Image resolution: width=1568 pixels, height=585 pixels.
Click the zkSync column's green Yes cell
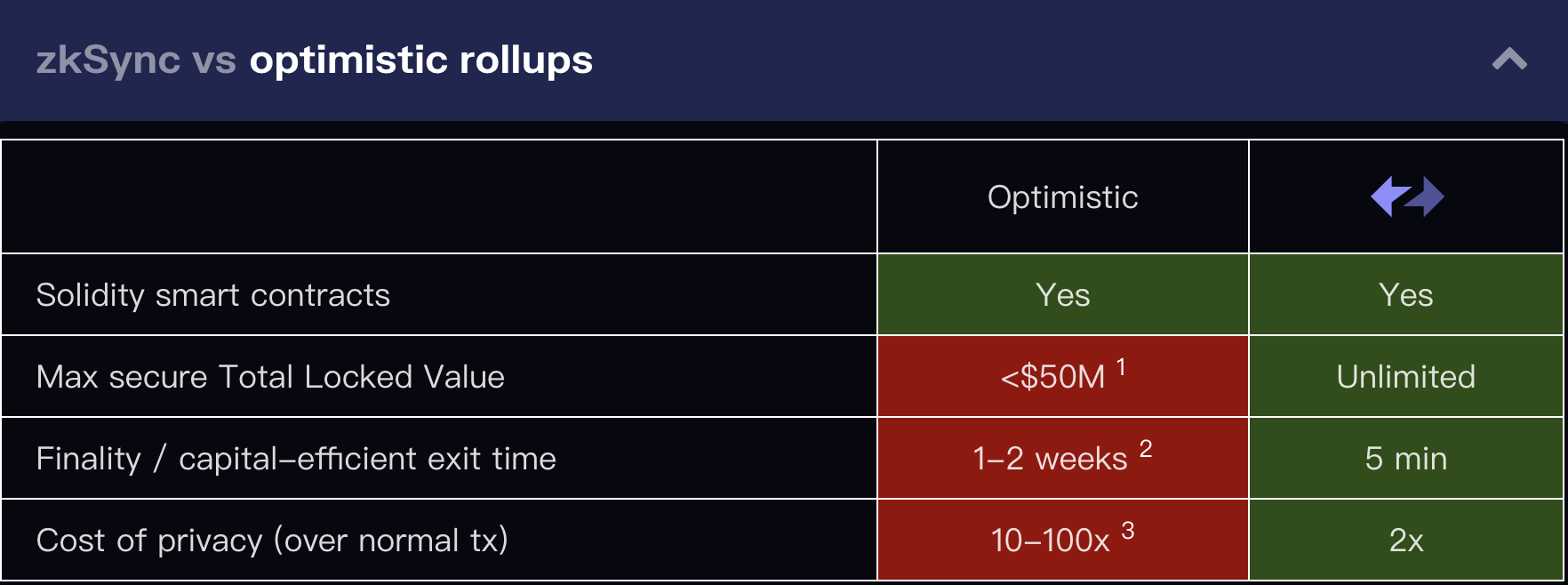pos(1405,295)
